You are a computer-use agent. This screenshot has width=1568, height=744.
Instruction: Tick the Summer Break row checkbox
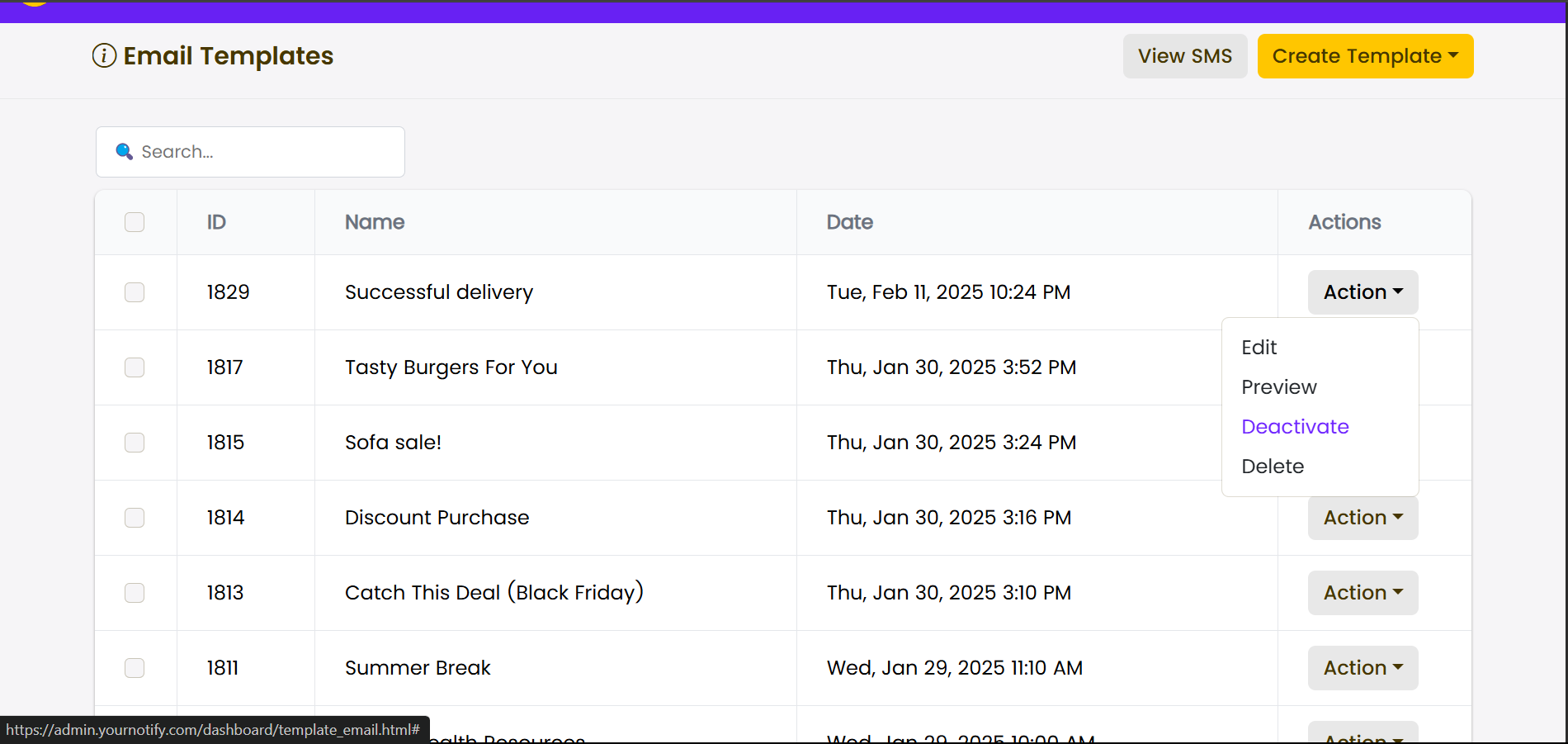point(135,668)
